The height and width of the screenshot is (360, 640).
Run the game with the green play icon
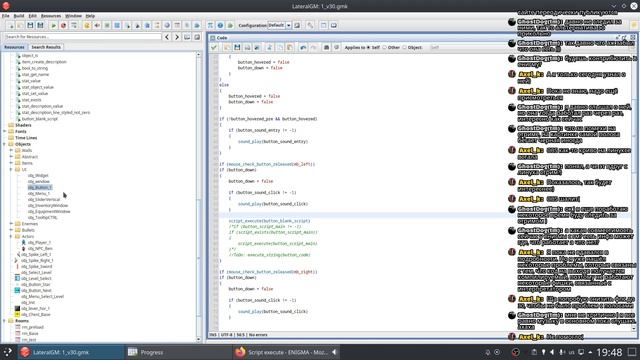(53, 25)
